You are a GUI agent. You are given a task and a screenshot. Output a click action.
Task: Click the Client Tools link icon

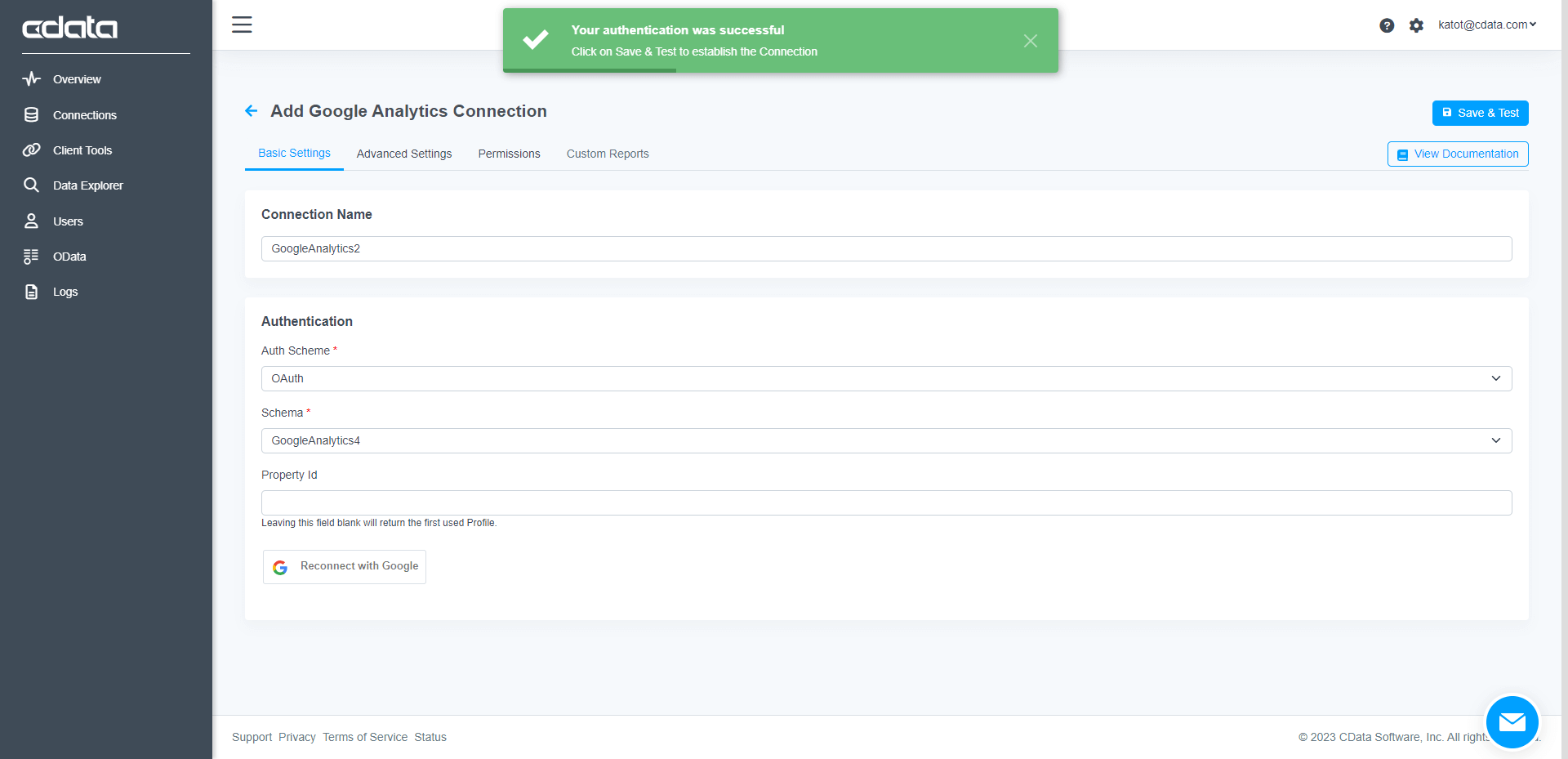tap(32, 150)
